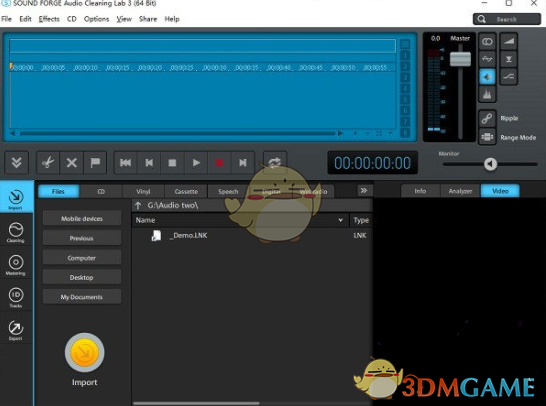Screen dimensions: 546x406
Task: Open the CD menu
Action: 72,19
